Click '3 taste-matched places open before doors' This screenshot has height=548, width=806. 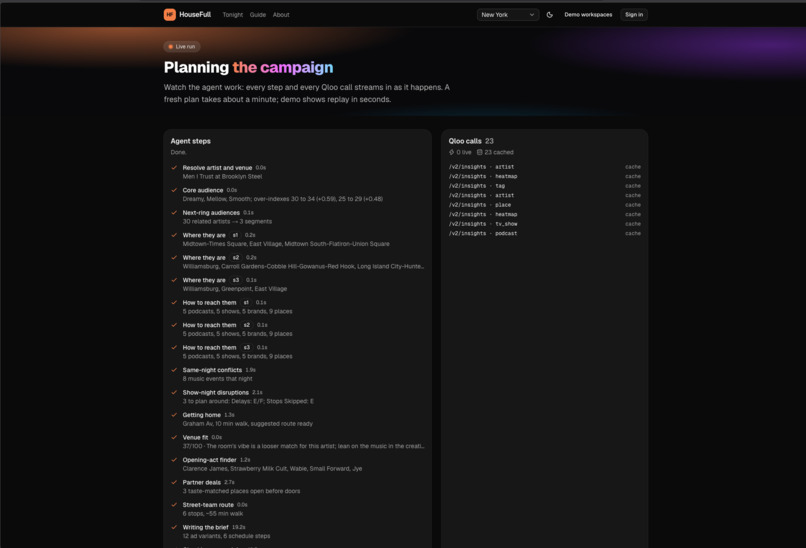tap(241, 491)
